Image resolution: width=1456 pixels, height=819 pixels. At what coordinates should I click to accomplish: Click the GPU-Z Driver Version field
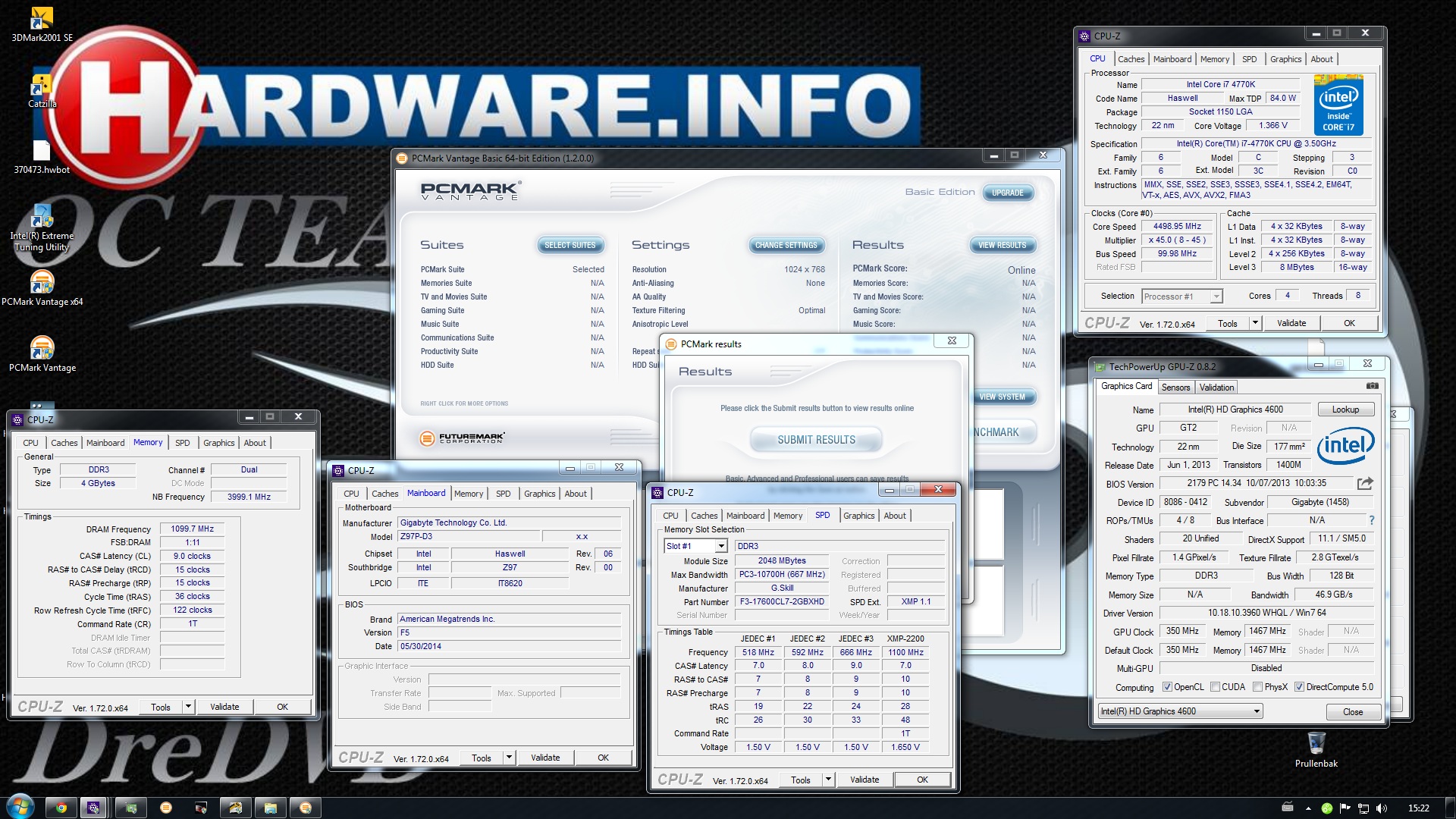1266,613
